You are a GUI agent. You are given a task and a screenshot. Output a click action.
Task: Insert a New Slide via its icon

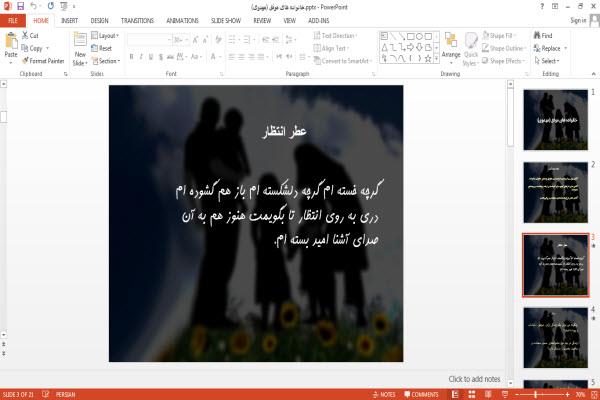tap(80, 41)
